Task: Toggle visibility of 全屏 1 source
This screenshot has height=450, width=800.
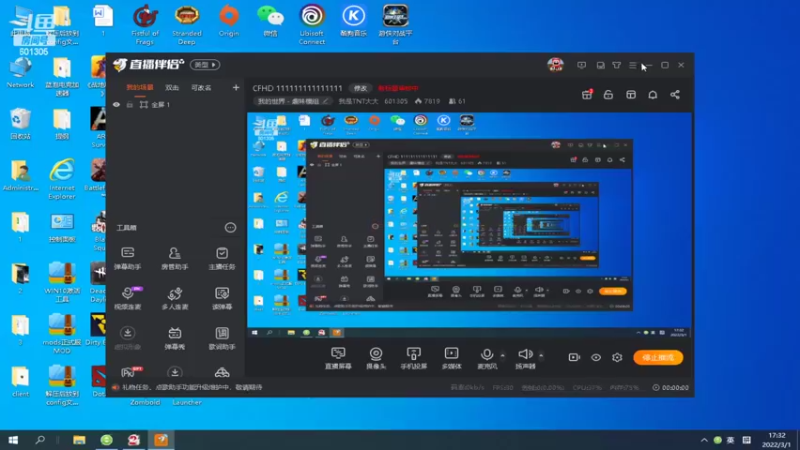Action: coord(116,105)
